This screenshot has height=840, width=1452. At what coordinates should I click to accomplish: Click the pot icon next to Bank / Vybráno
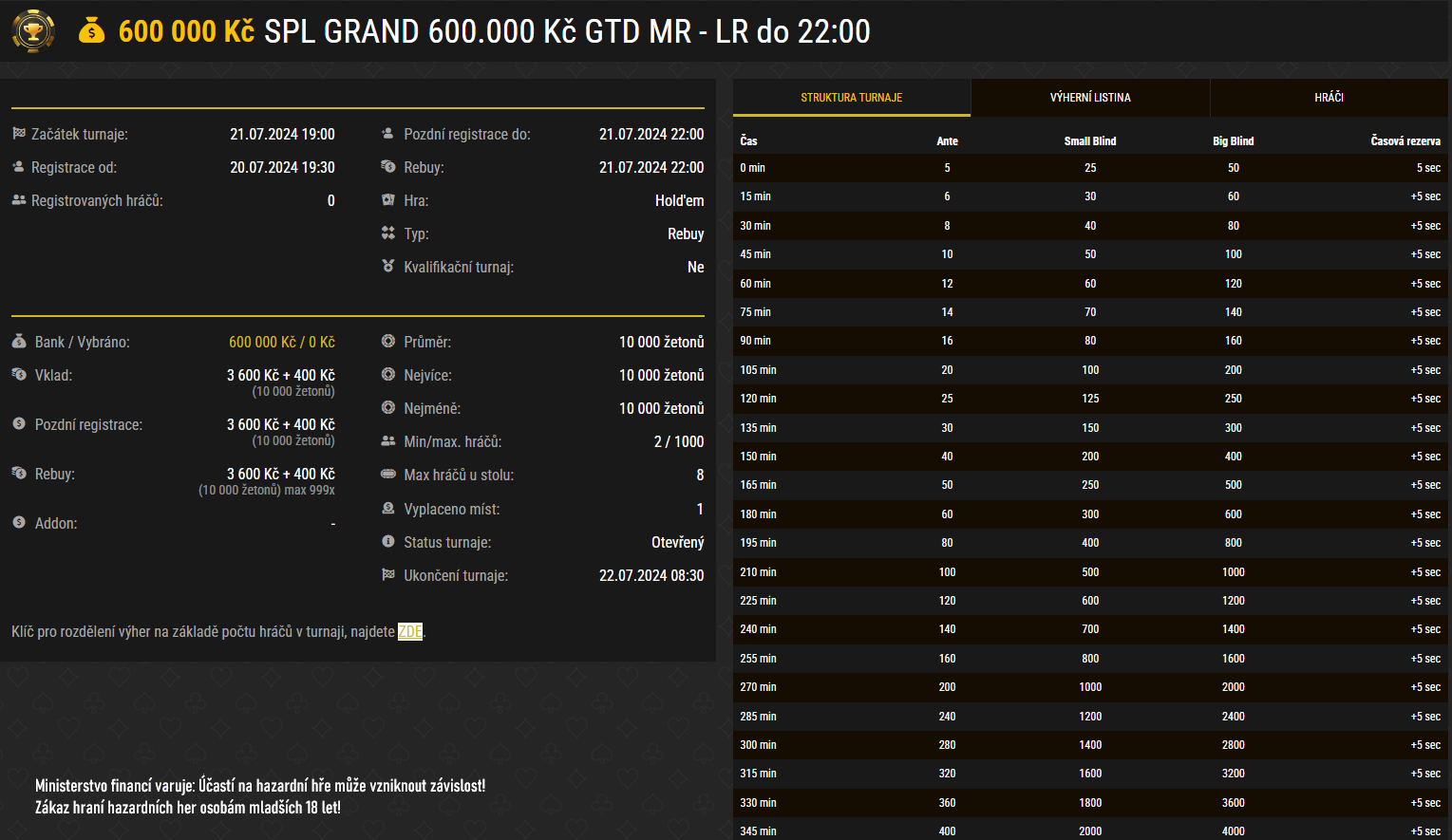[x=17, y=341]
